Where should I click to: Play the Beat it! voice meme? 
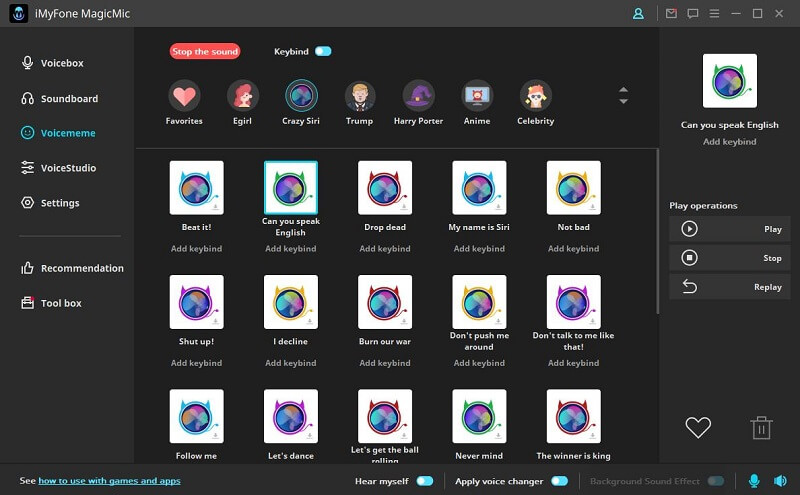[196, 187]
